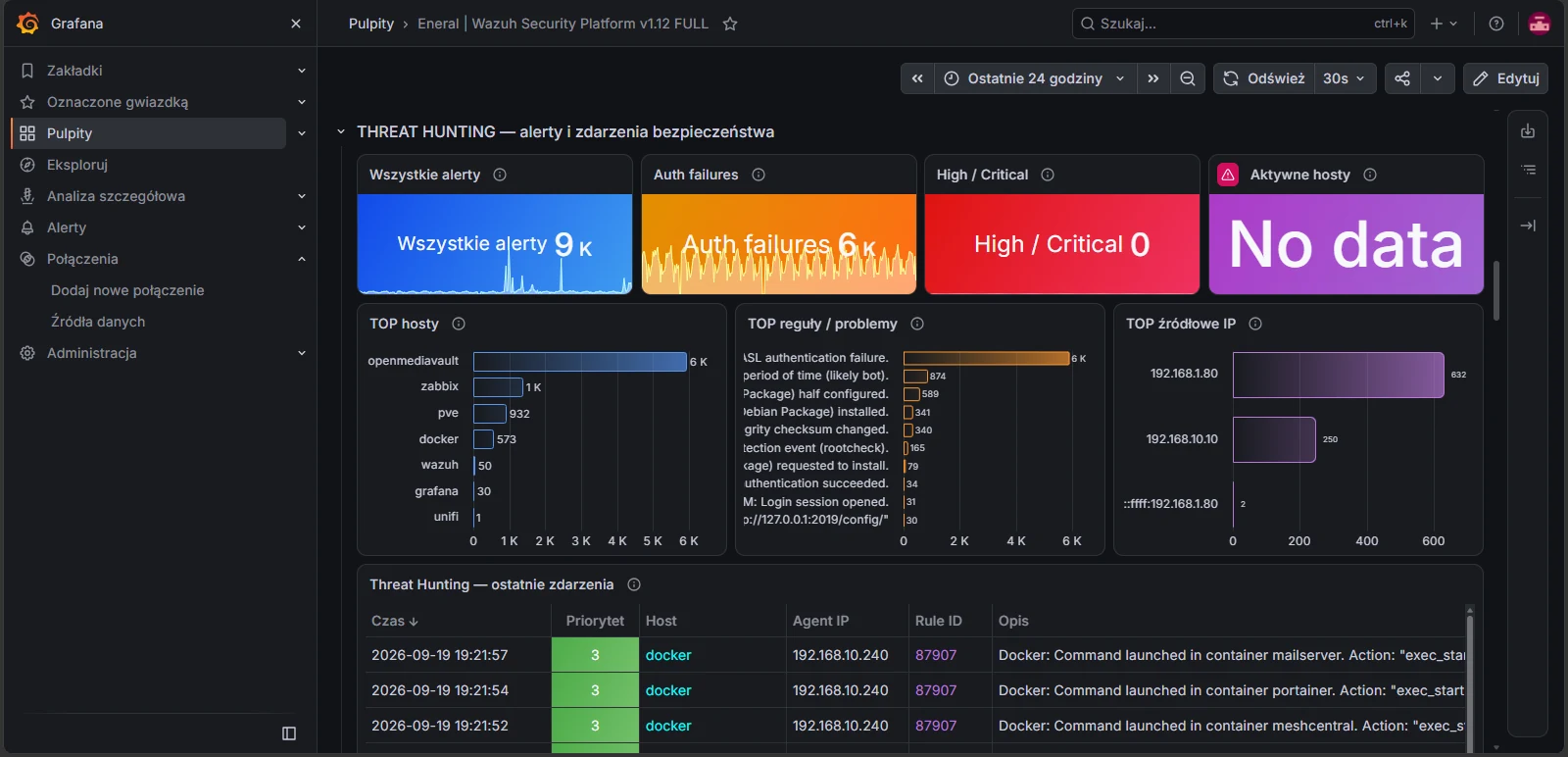This screenshot has height=757, width=1568.
Task: Show info for Auth failures panel
Action: 759,175
